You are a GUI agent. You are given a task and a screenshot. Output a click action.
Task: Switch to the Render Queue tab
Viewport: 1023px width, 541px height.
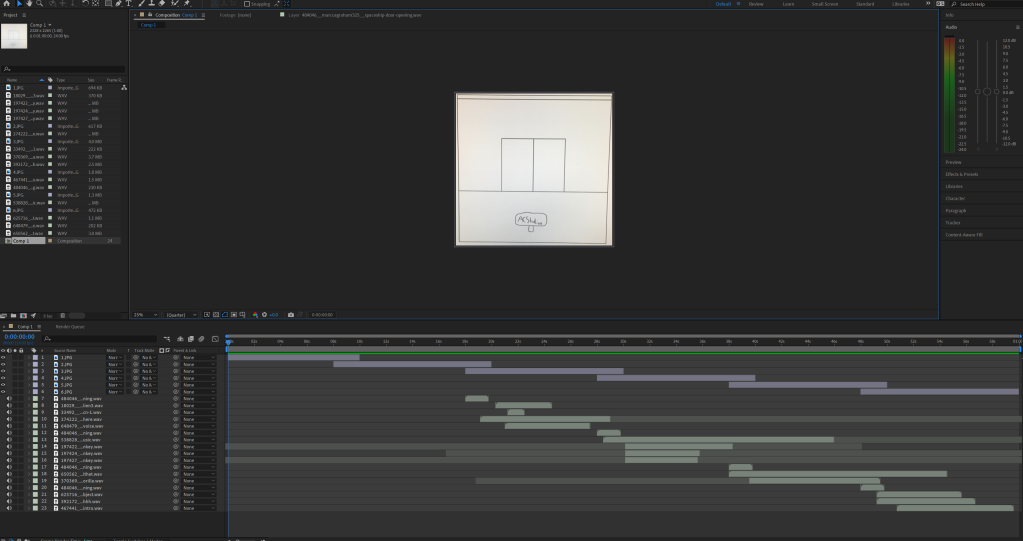point(70,327)
